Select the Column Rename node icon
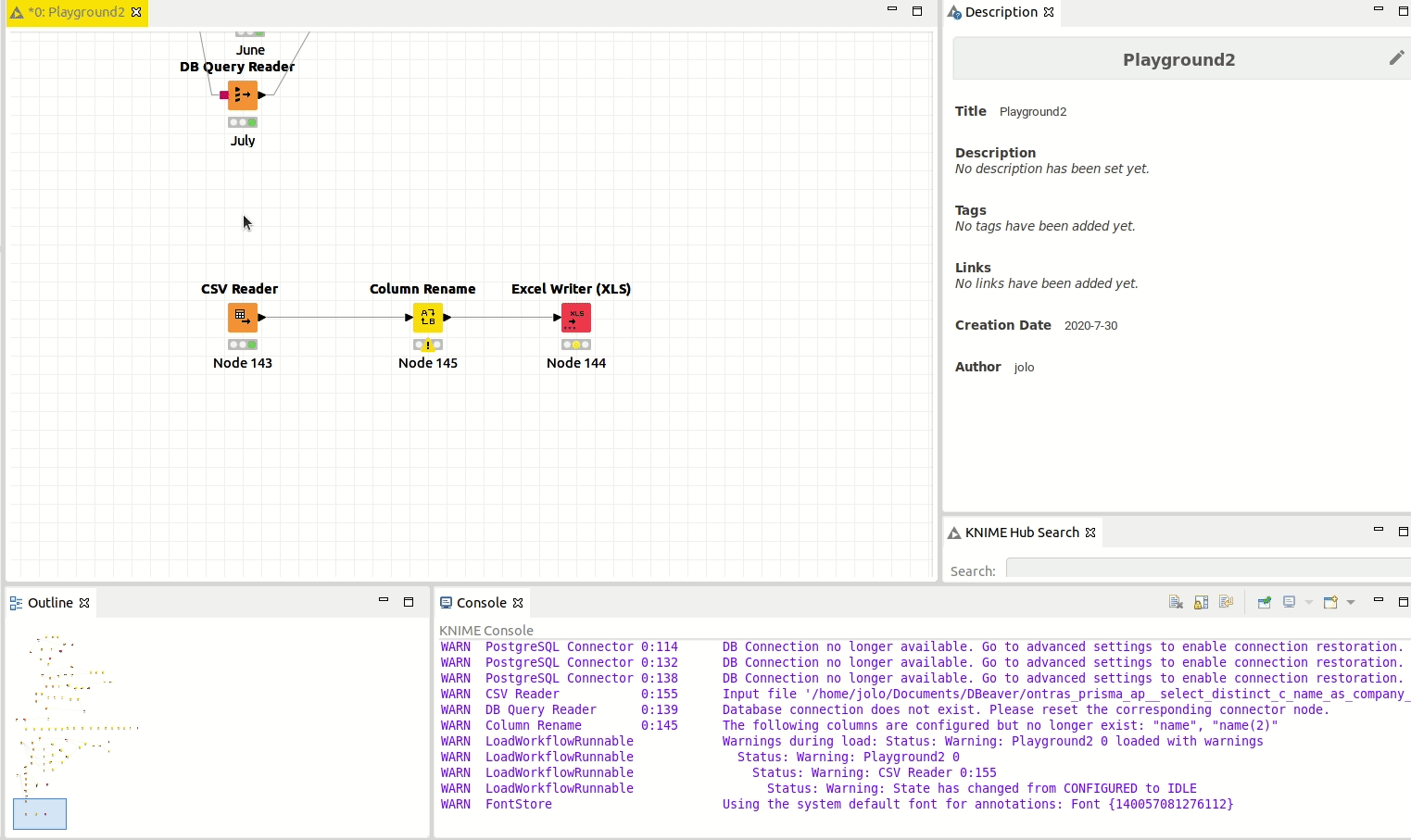Viewport: 1411px width, 840px height. [x=427, y=318]
